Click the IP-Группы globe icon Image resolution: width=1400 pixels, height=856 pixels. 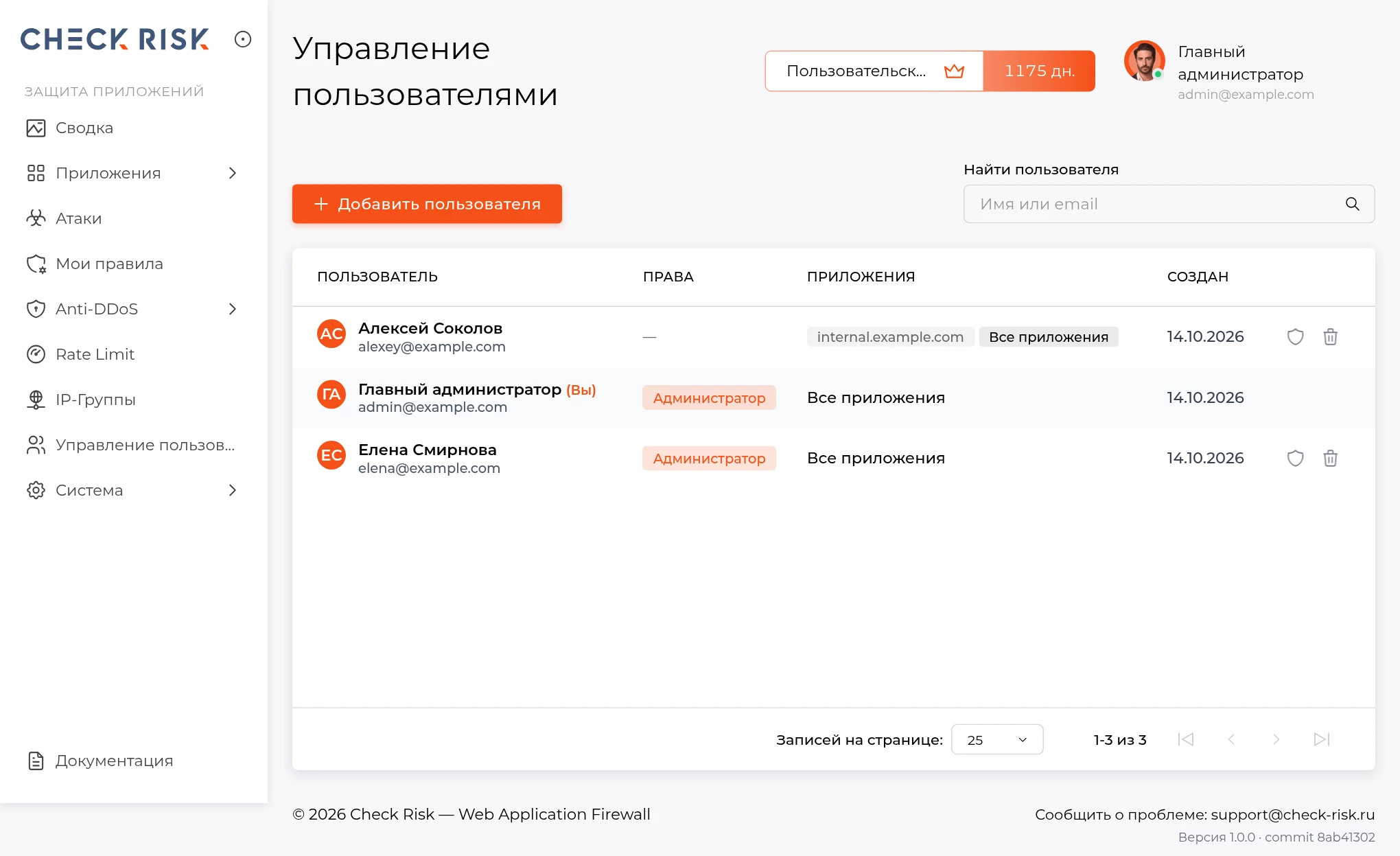tap(36, 400)
